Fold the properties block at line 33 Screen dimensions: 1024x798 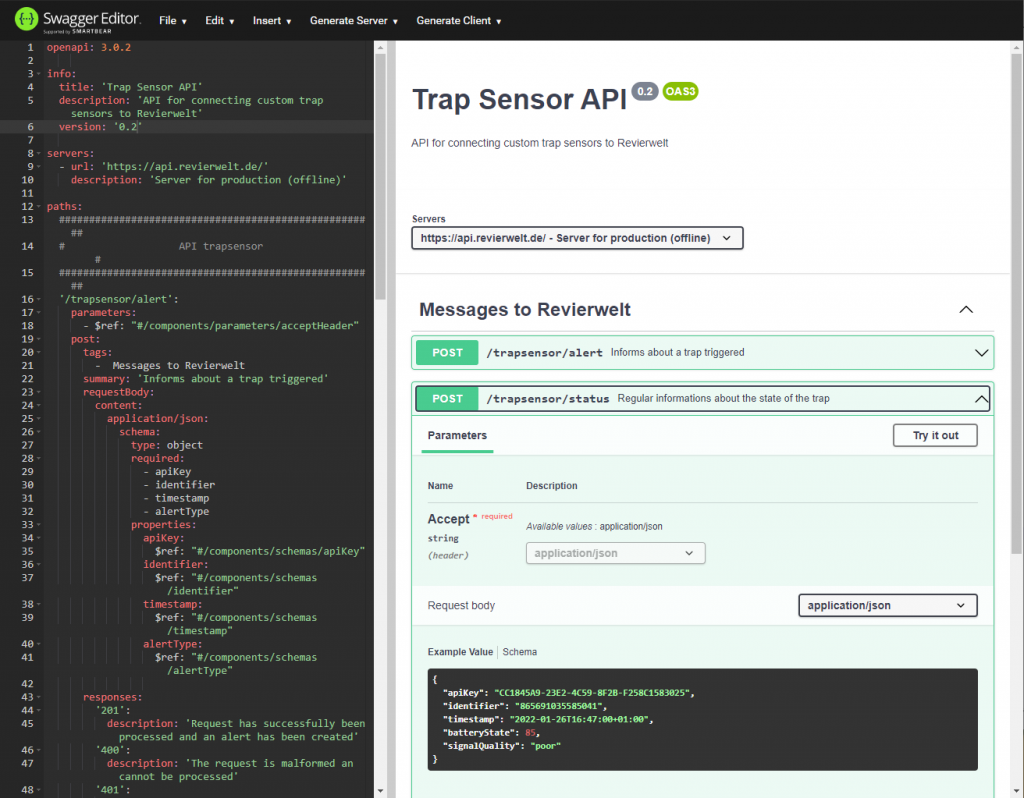[x=39, y=524]
